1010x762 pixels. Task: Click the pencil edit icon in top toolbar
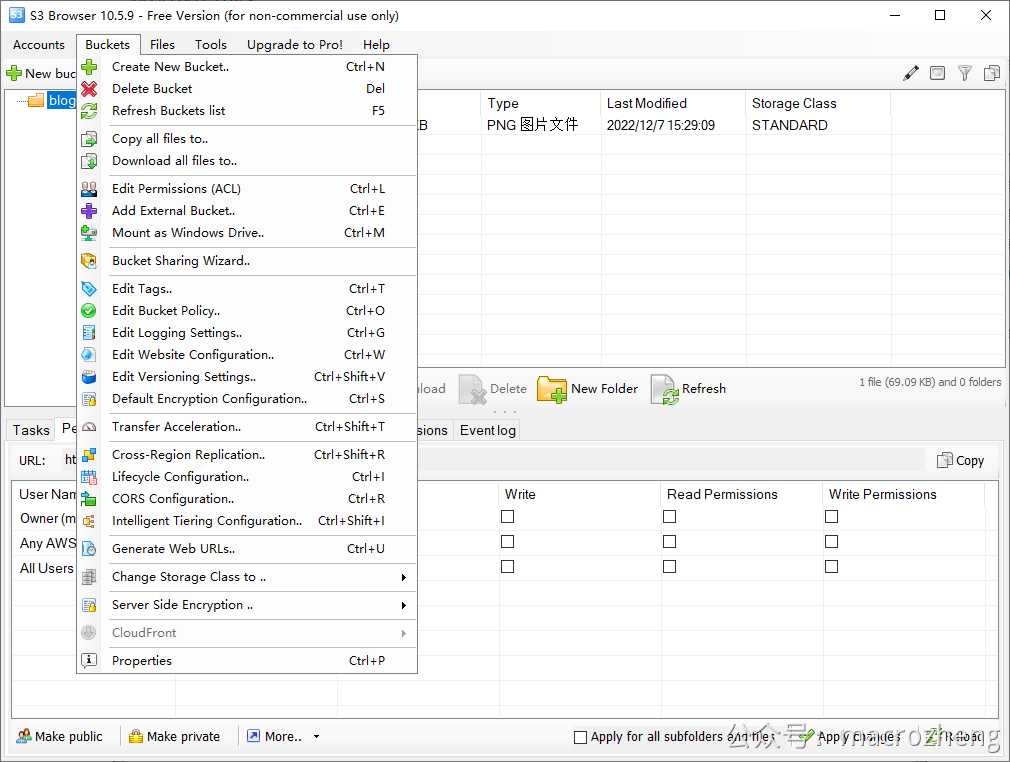(911, 73)
